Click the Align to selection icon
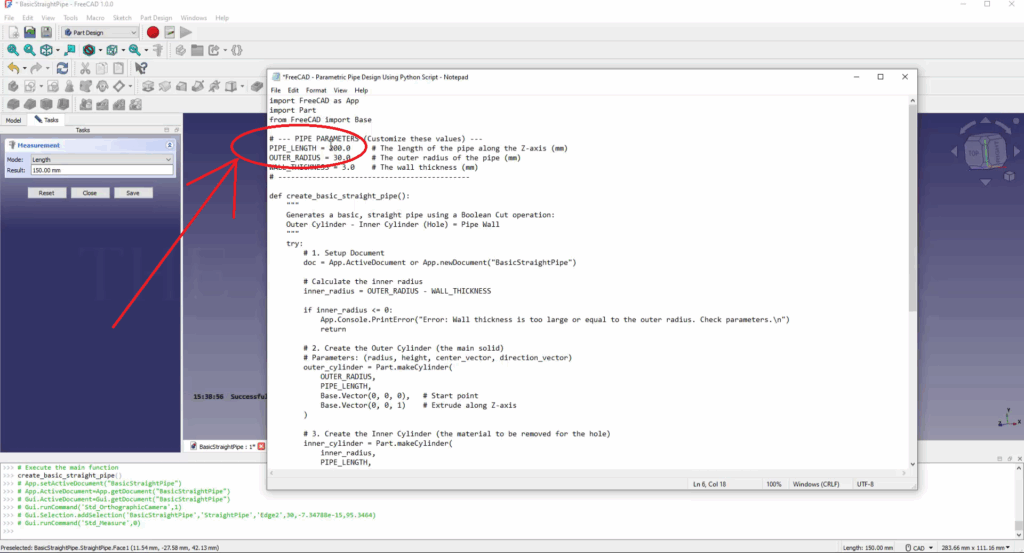 (x=70, y=50)
